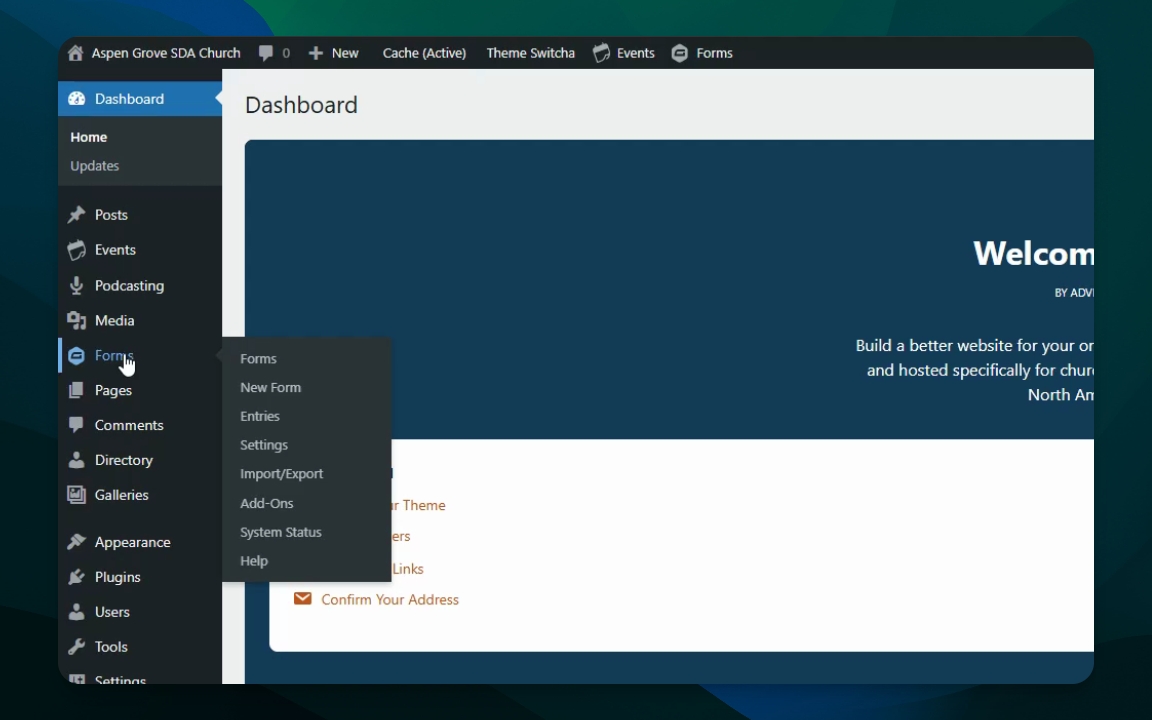Click the Directory person icon
The height and width of the screenshot is (720, 1152).
tap(76, 460)
